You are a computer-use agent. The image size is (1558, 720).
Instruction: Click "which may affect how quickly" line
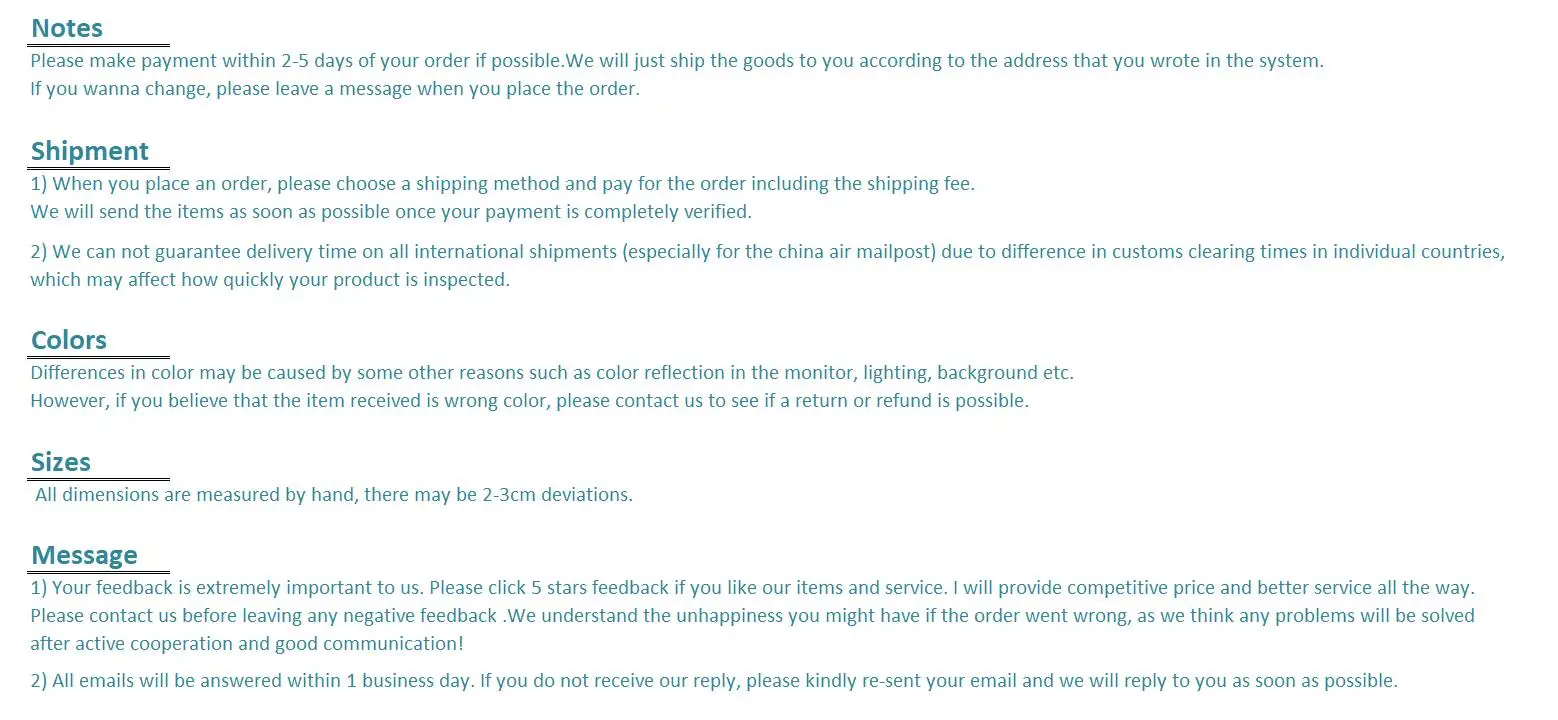[270, 280]
